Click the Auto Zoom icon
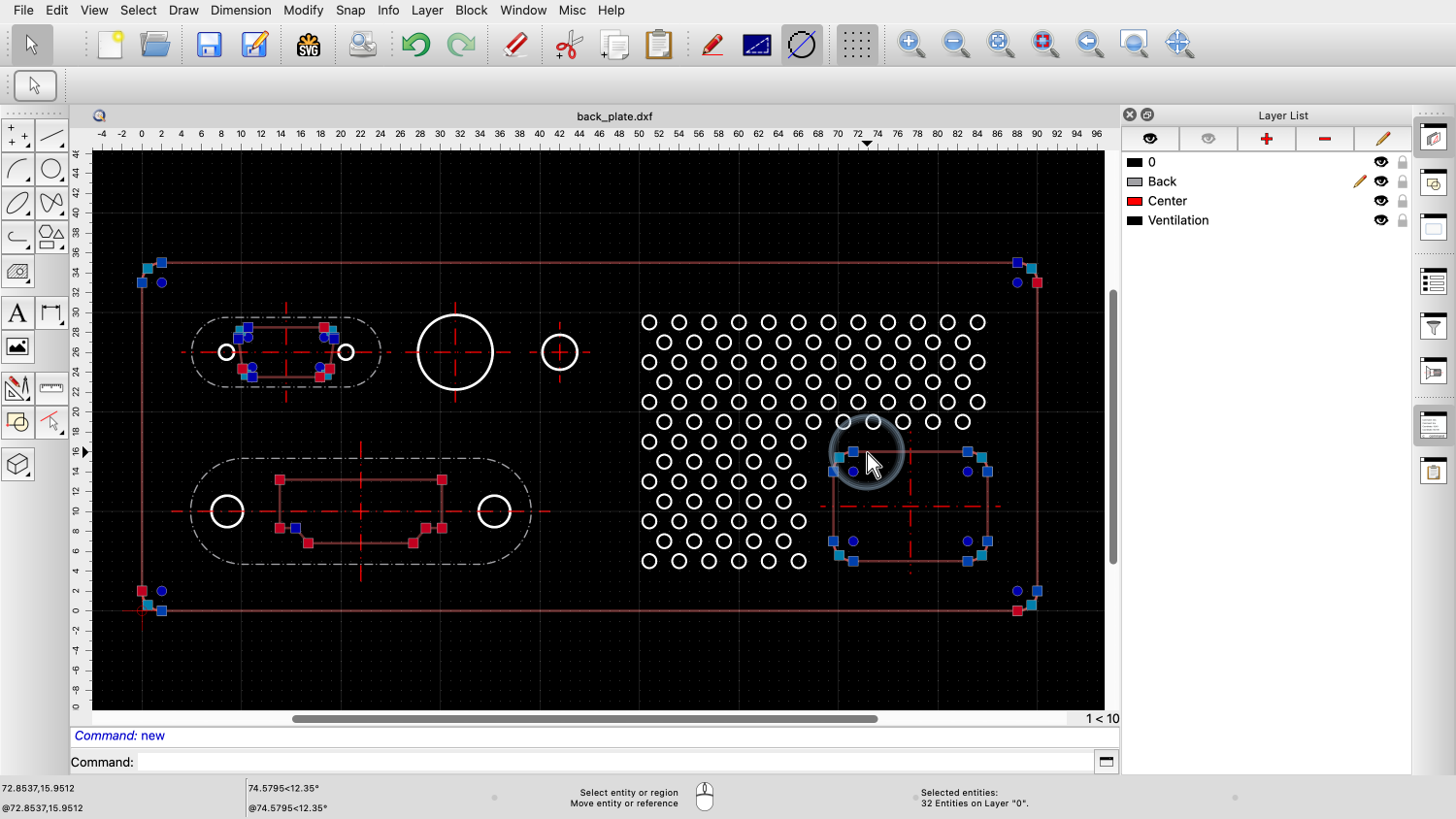 1000,44
